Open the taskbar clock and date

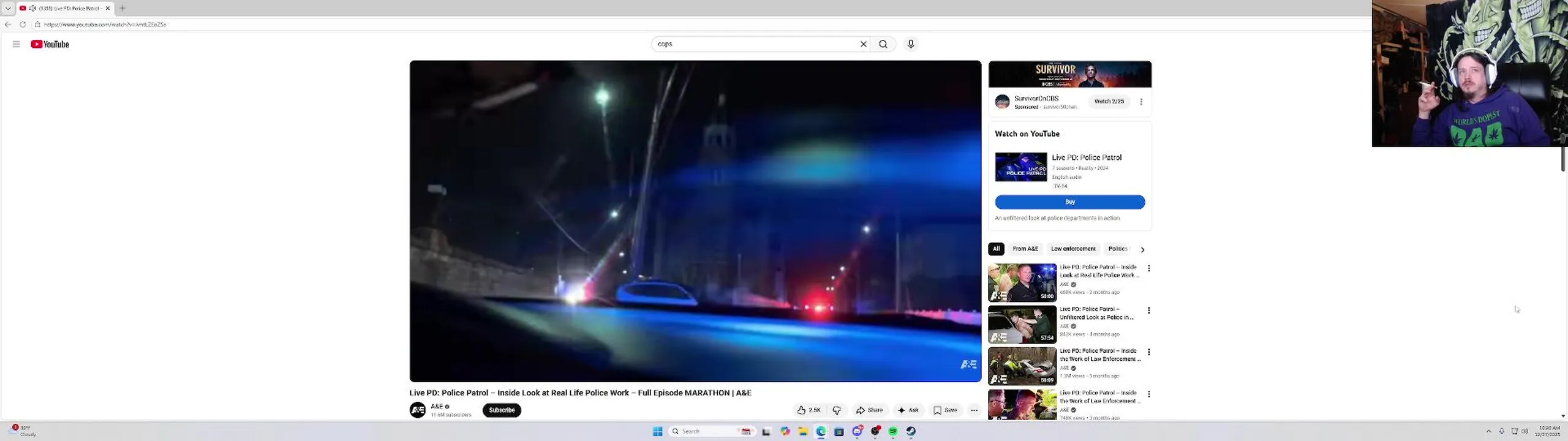click(x=1549, y=431)
